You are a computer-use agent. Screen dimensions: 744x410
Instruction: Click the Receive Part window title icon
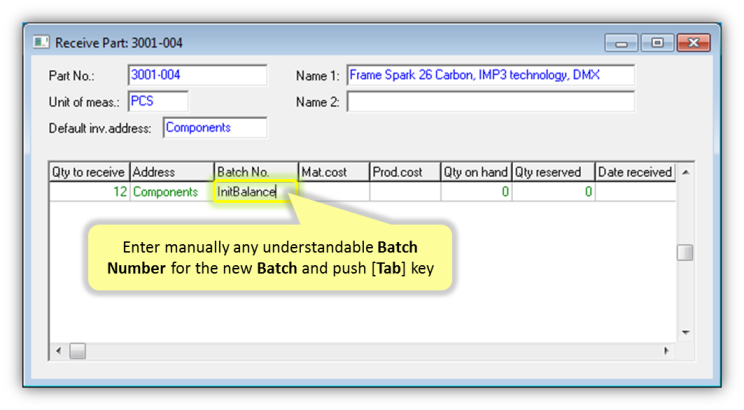pyautogui.click(x=41, y=42)
